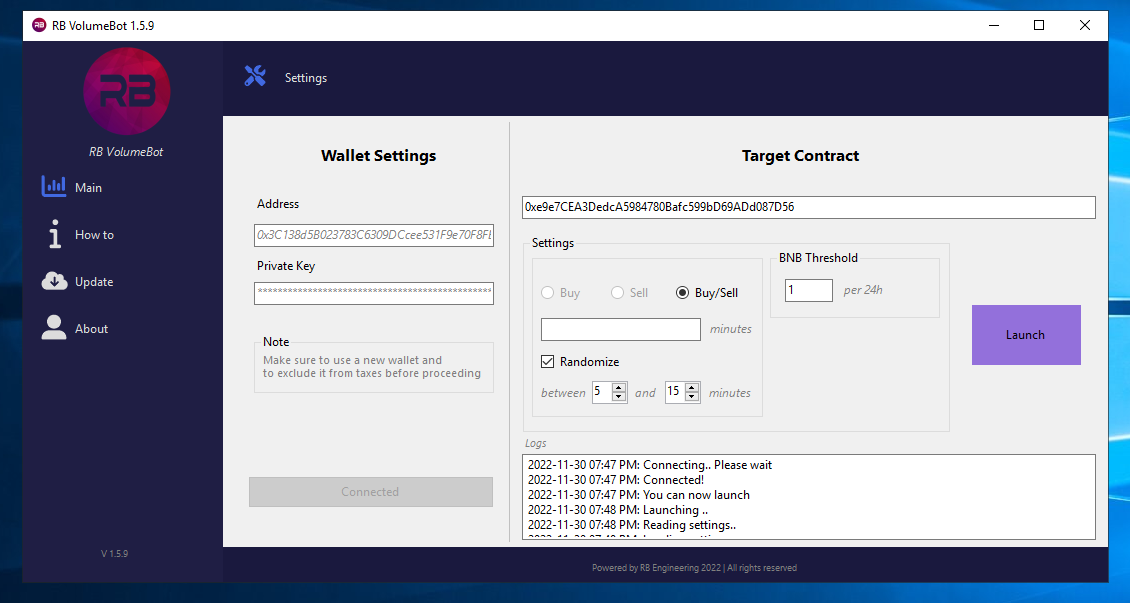Open the About section
Screen dimensions: 1130x603
(x=92, y=329)
